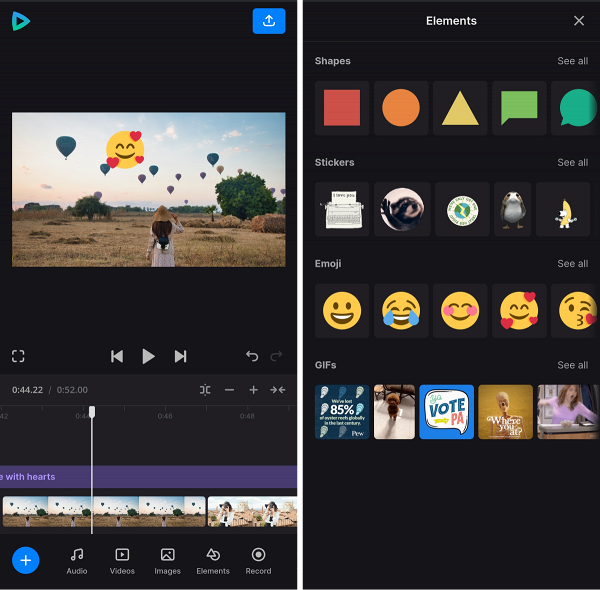Add the green rectangular speech bubble shape
The image size is (600, 590).
(x=519, y=108)
